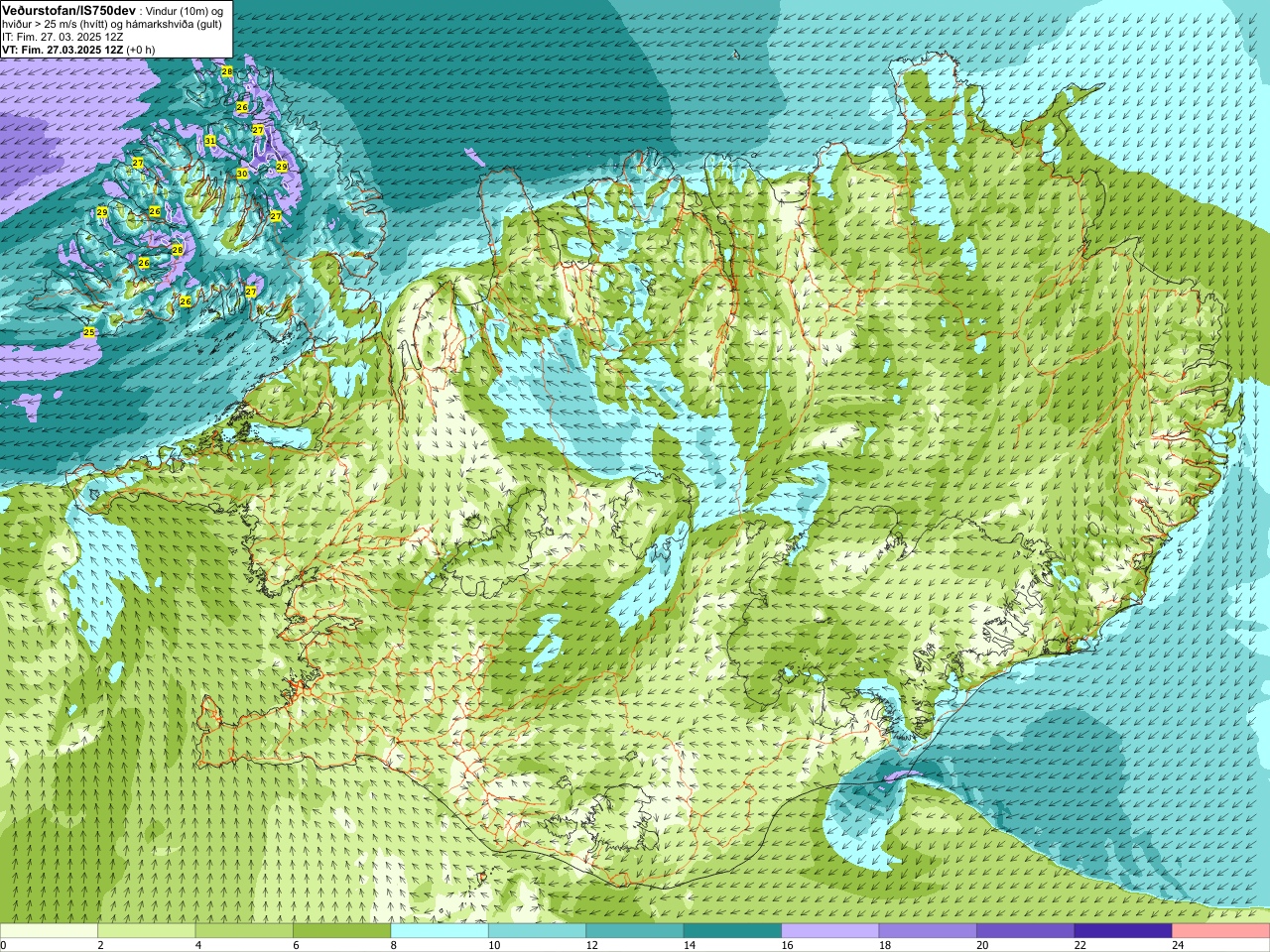Click the 20–22 m/s violet legend swatch
Image resolution: width=1270 pixels, height=952 pixels.
(x=1025, y=931)
